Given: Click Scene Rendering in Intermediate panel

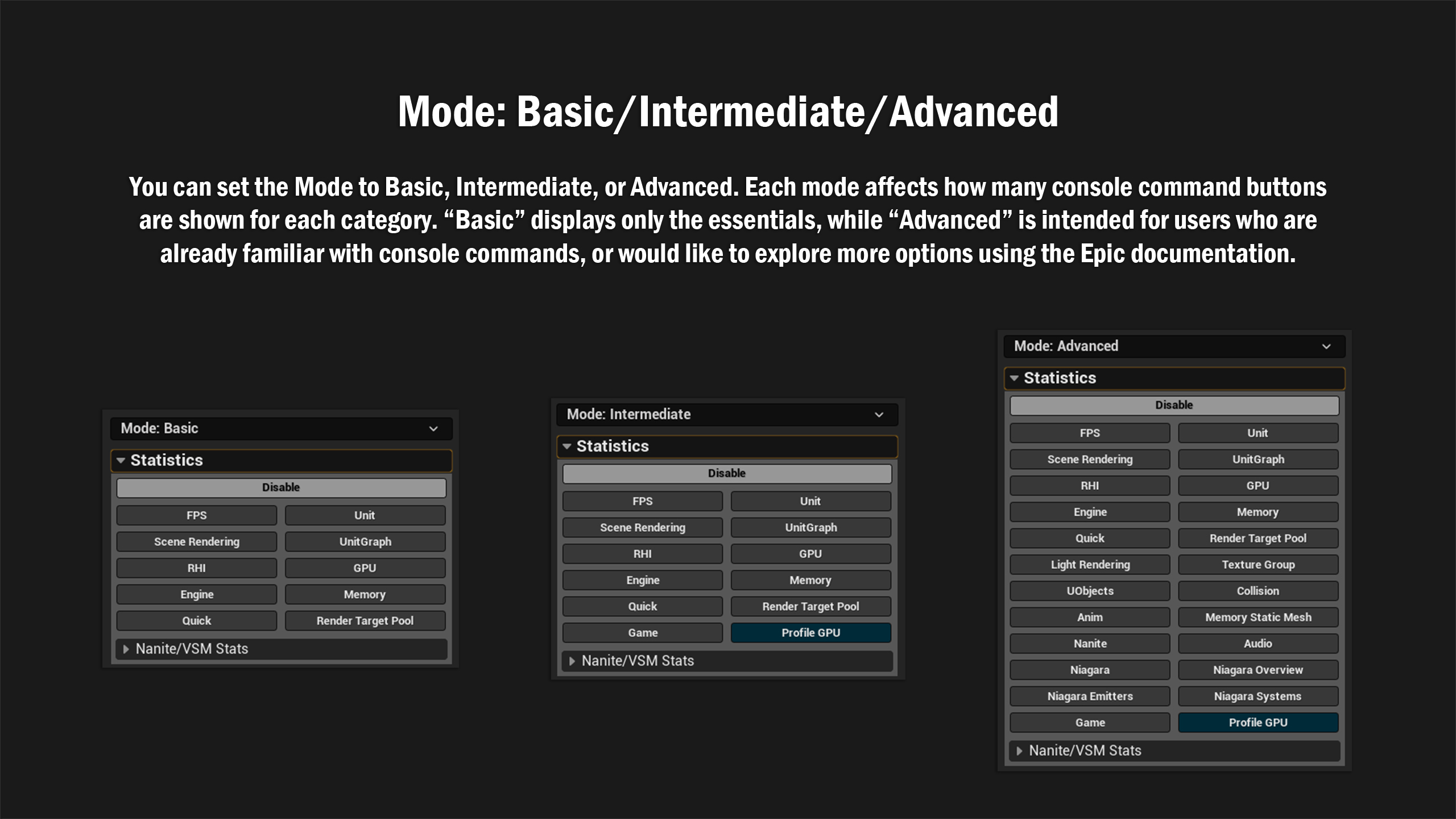Looking at the screenshot, I should pyautogui.click(x=643, y=528).
